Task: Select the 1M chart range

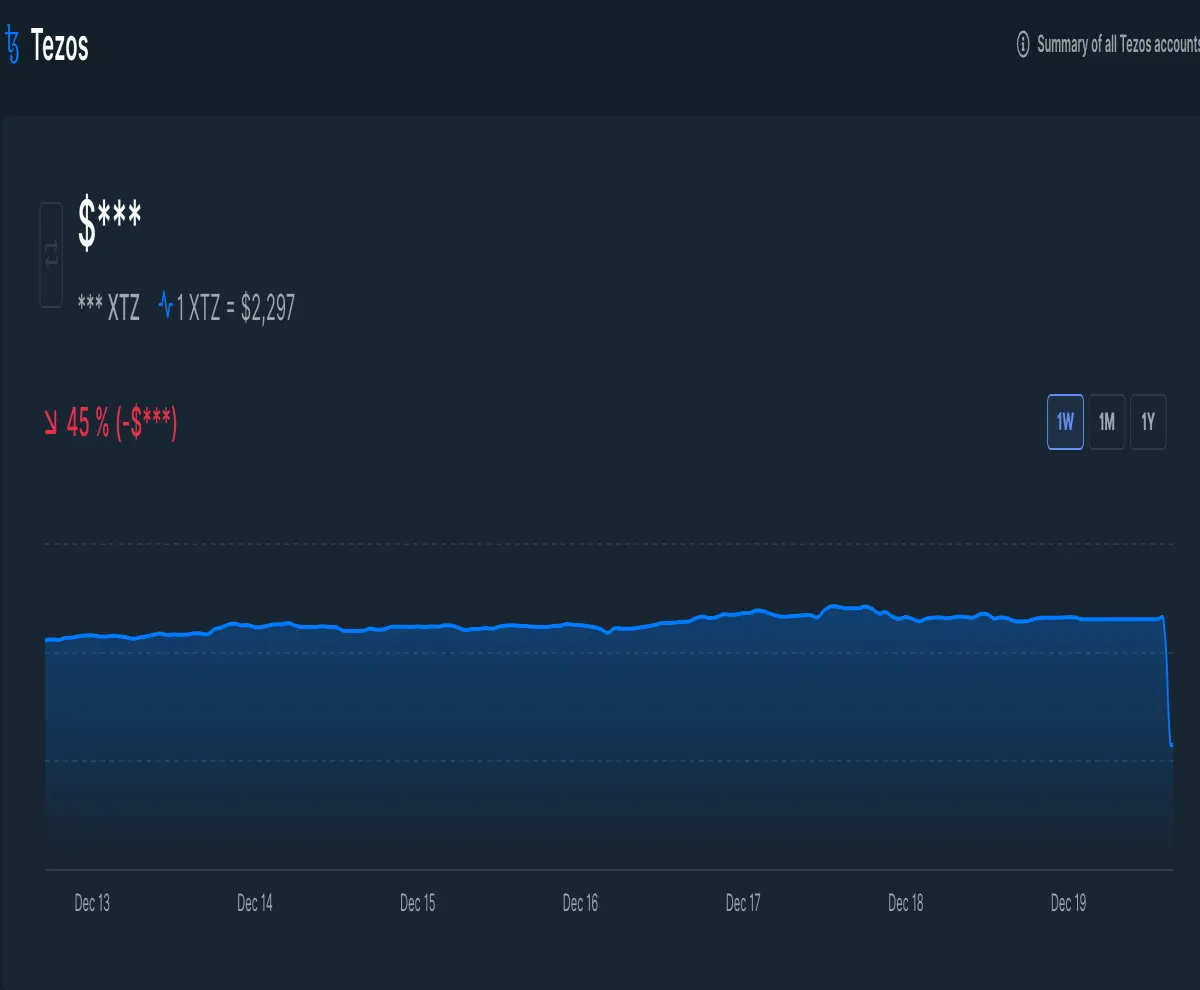Action: point(1107,422)
